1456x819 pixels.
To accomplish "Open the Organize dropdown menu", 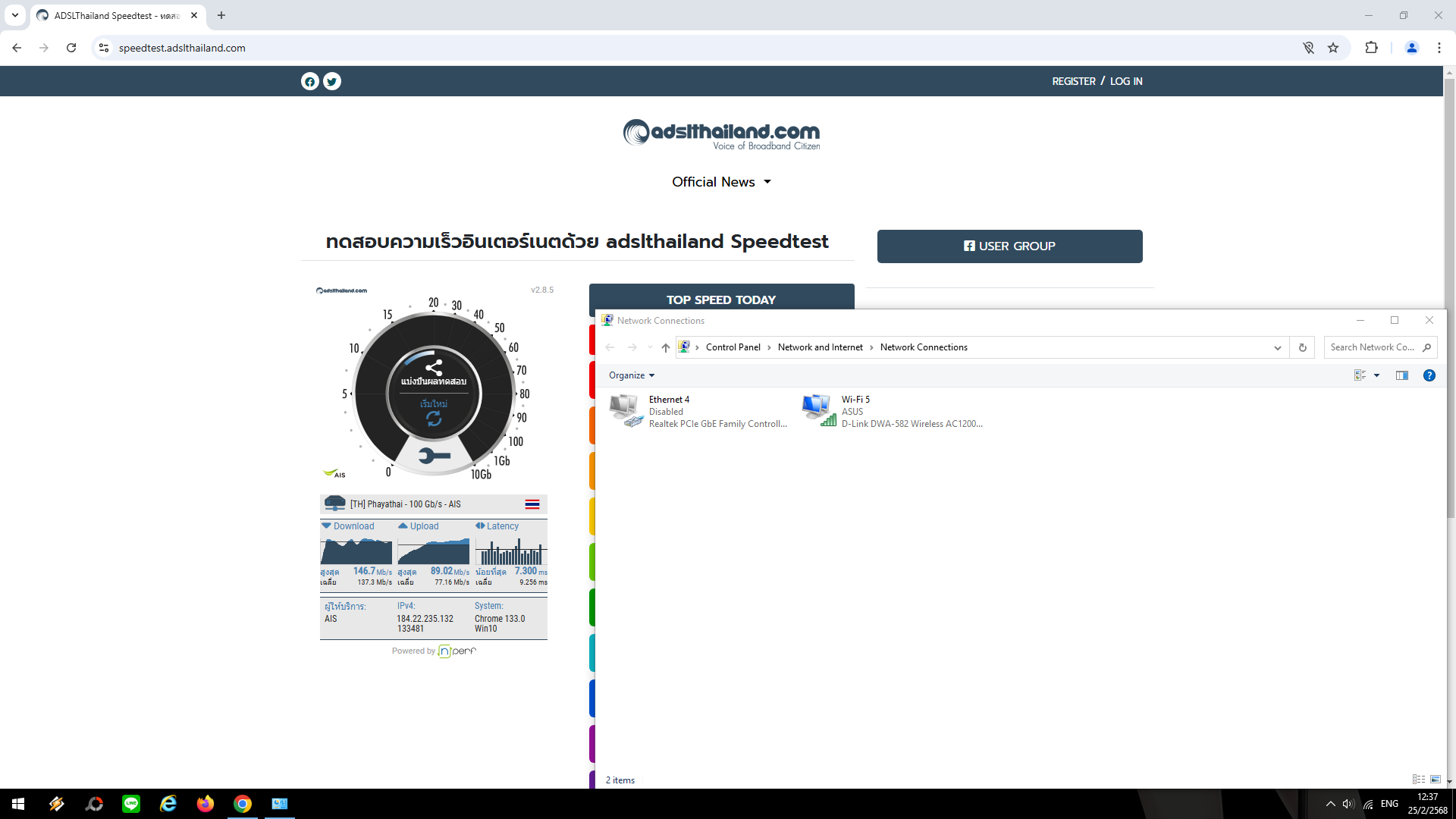I will click(x=631, y=375).
